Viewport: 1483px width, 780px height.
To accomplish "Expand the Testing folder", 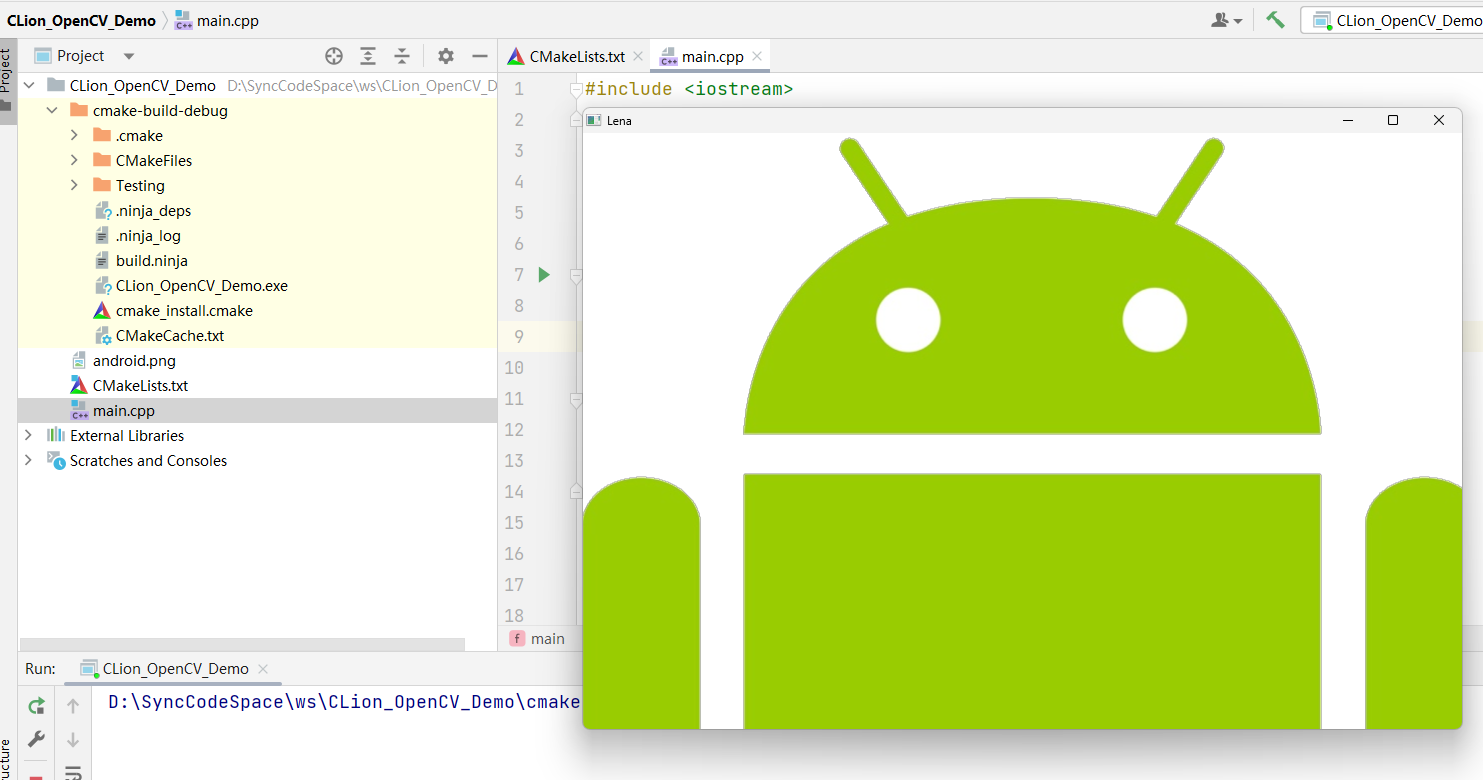I will point(75,185).
